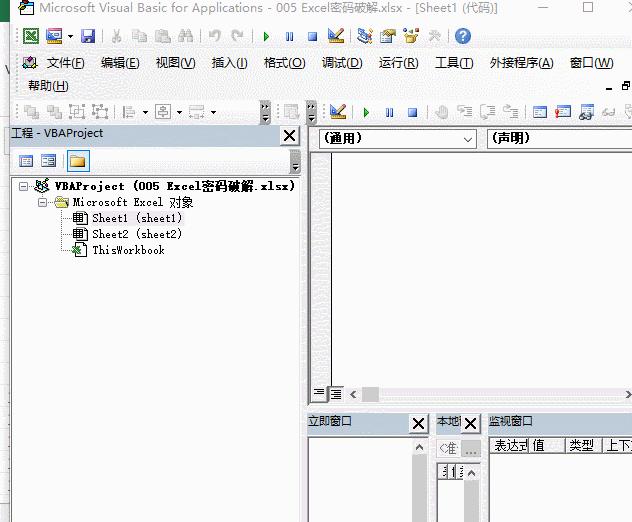The height and width of the screenshot is (522, 632).
Task: Open Visual Basic Help question mark icon
Action: point(463,36)
